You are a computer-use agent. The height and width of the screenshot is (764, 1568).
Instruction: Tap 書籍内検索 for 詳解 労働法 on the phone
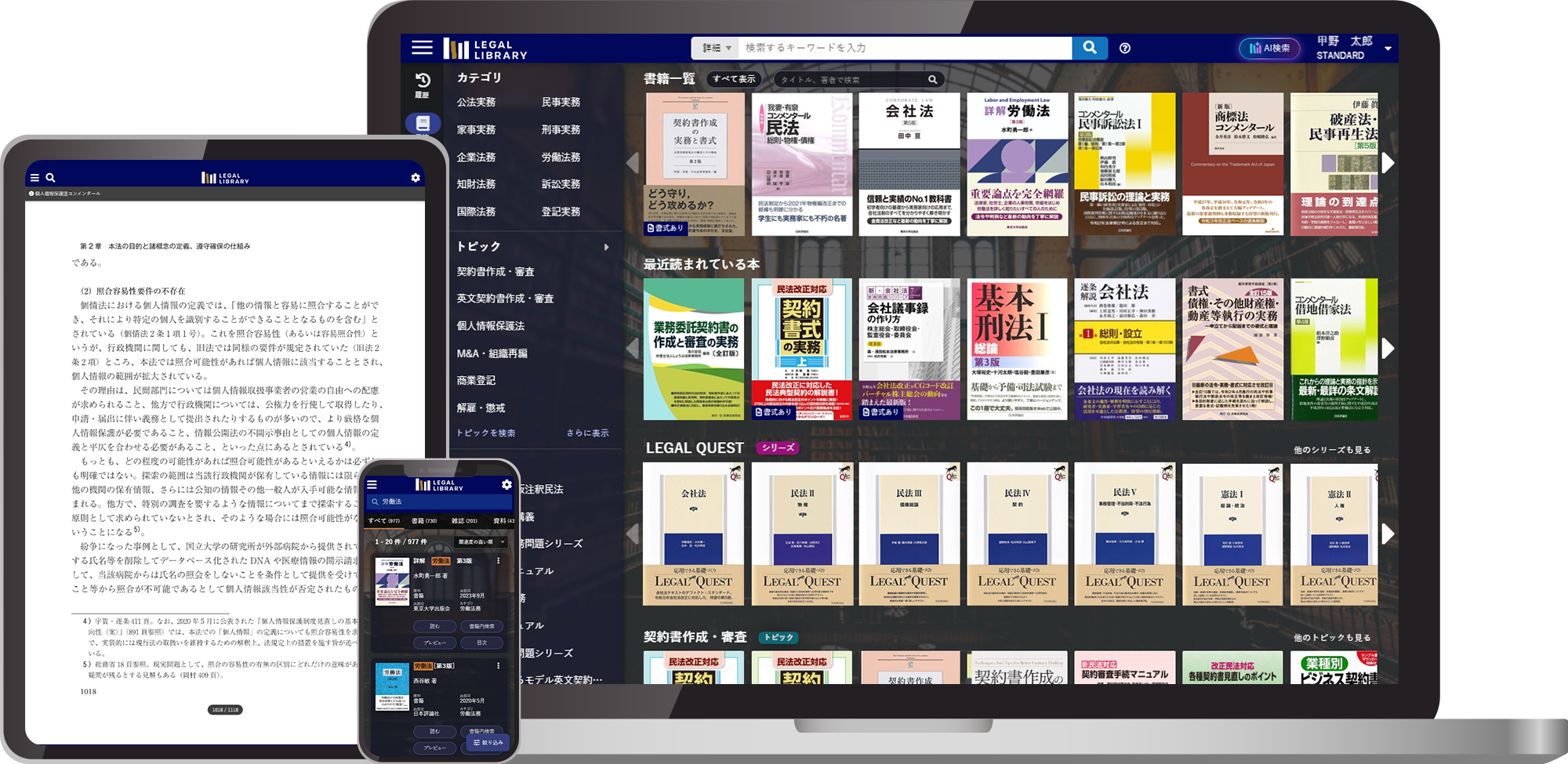click(481, 626)
